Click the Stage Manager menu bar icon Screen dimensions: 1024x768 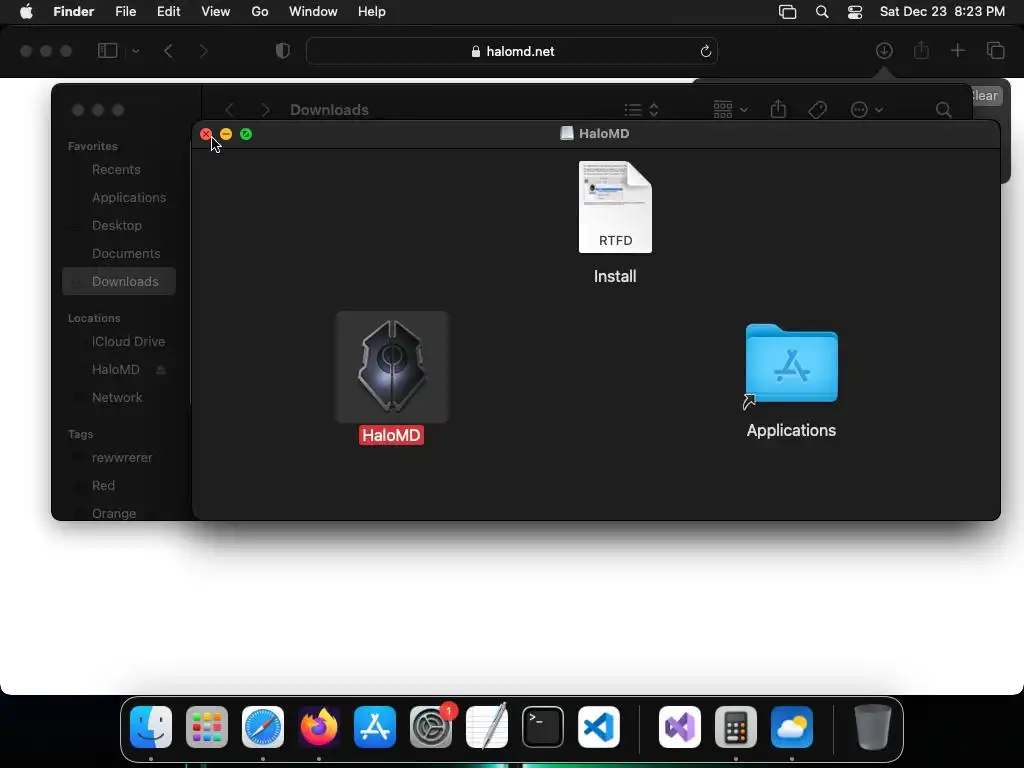point(788,12)
